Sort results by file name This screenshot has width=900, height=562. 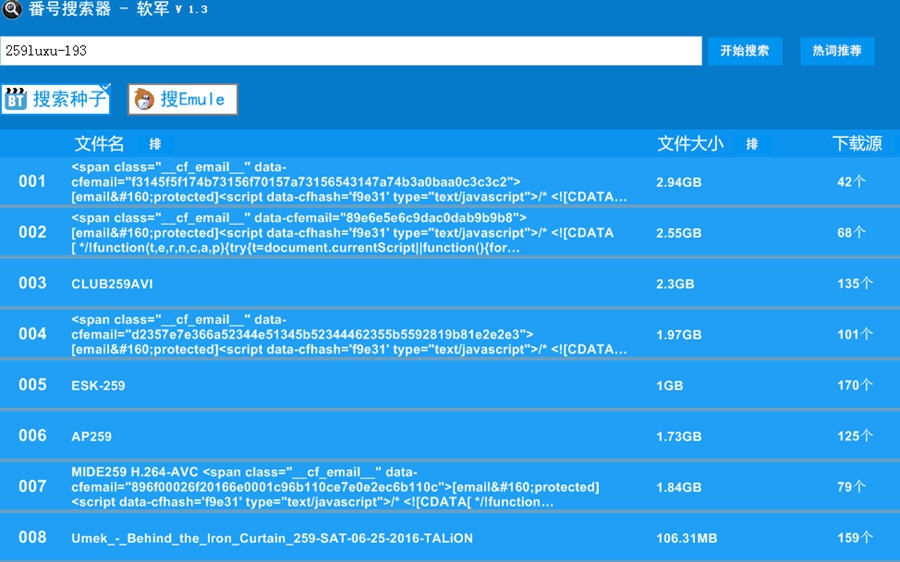155,144
